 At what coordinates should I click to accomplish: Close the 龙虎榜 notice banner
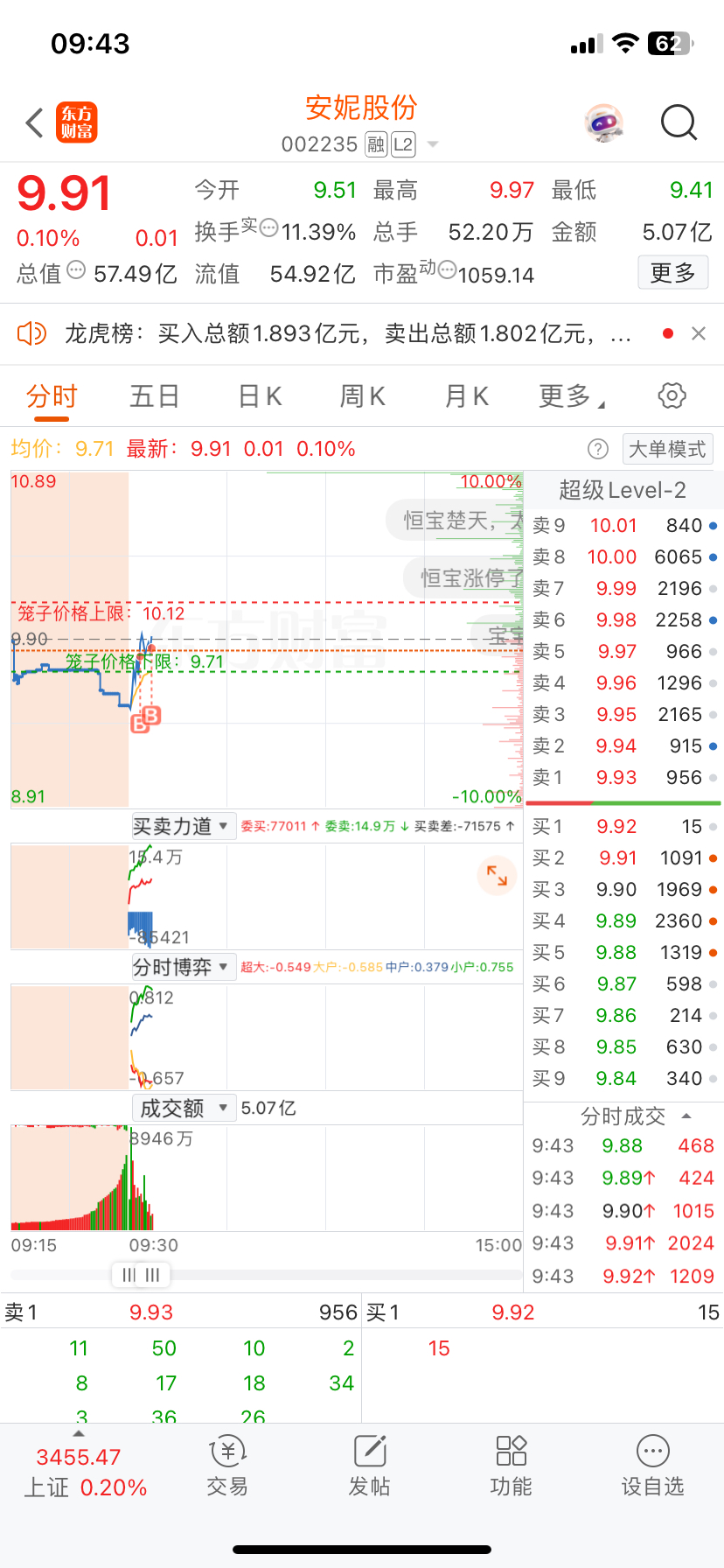(x=698, y=333)
